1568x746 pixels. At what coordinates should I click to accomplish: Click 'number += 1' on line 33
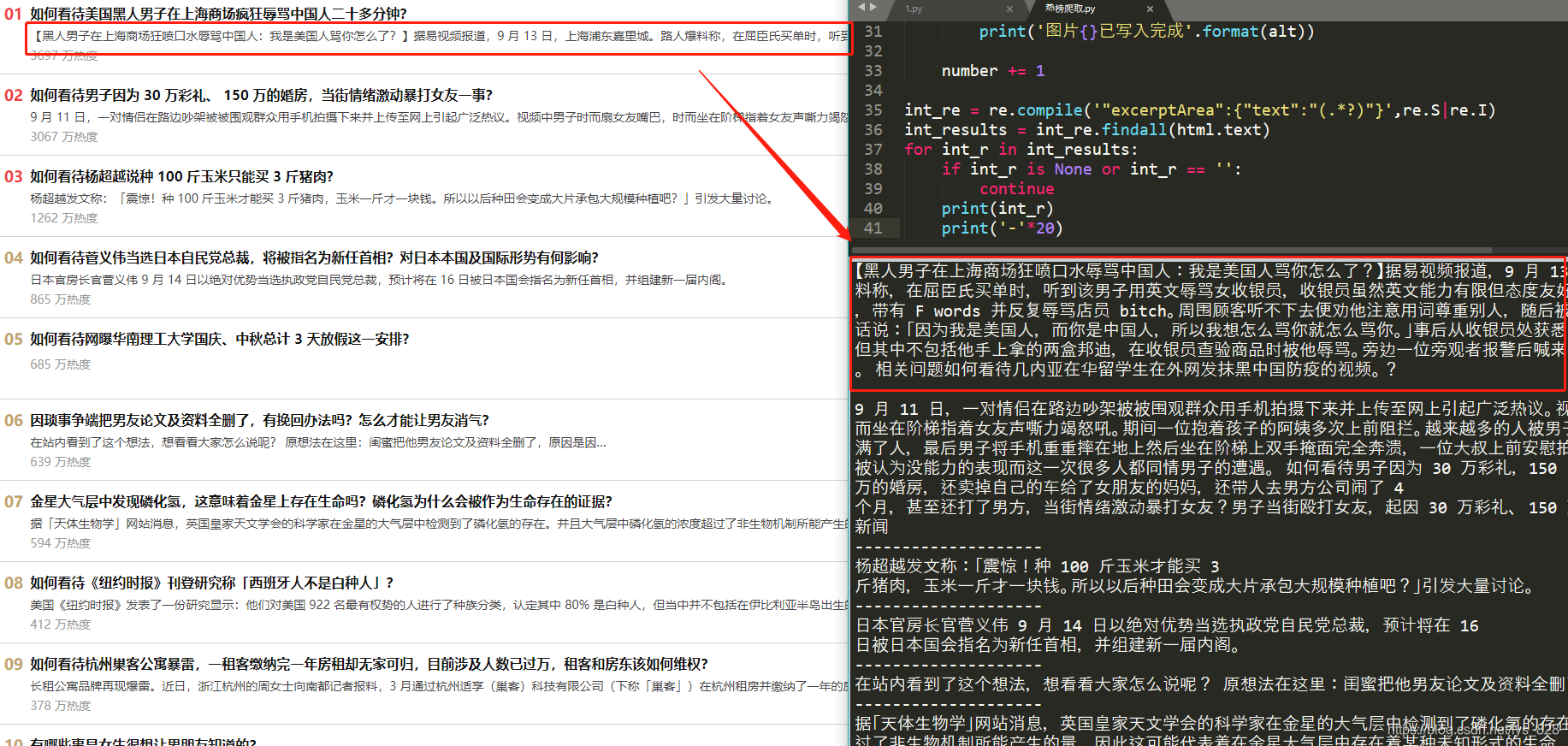pyautogui.click(x=992, y=71)
